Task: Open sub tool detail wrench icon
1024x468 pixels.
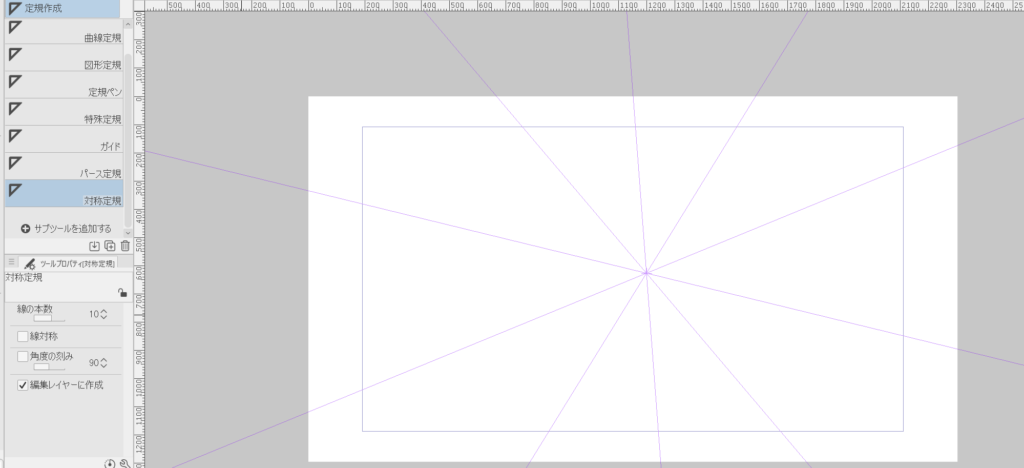Action: (125, 464)
